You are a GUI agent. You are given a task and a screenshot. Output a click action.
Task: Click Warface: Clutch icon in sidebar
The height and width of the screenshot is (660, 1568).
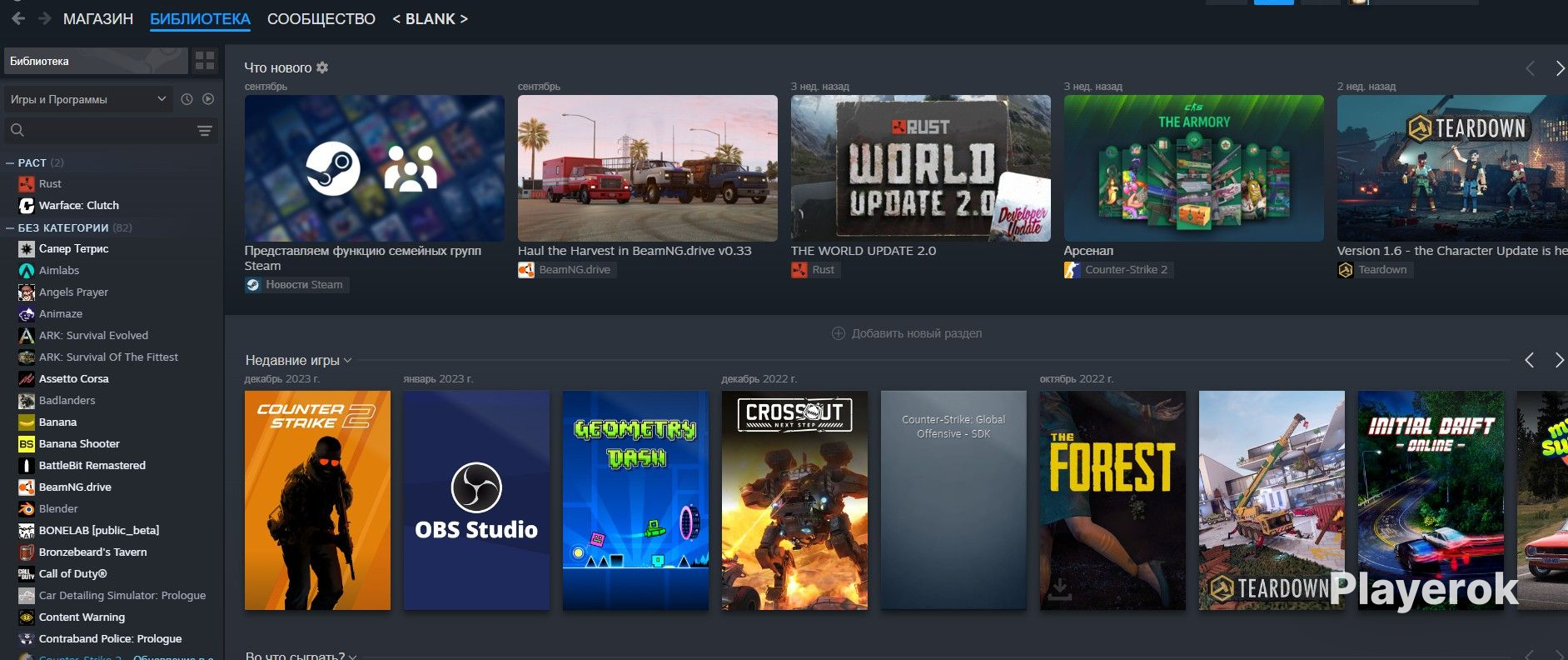click(x=27, y=206)
